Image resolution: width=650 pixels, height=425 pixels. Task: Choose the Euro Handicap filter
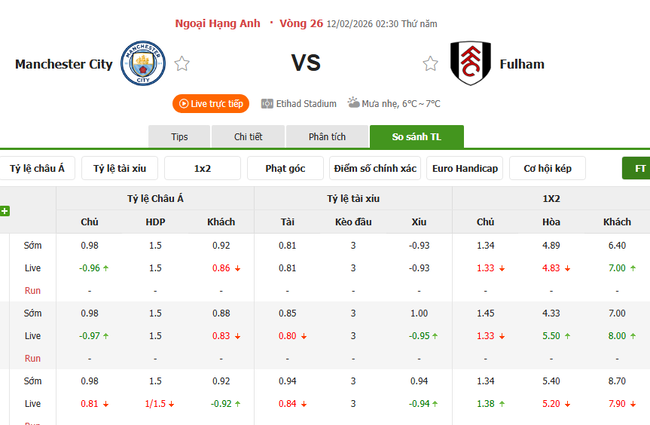pos(465,168)
